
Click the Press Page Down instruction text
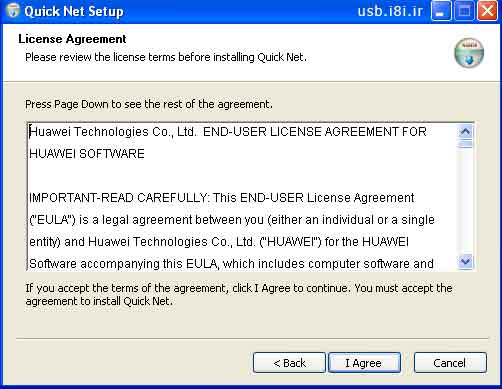click(149, 104)
